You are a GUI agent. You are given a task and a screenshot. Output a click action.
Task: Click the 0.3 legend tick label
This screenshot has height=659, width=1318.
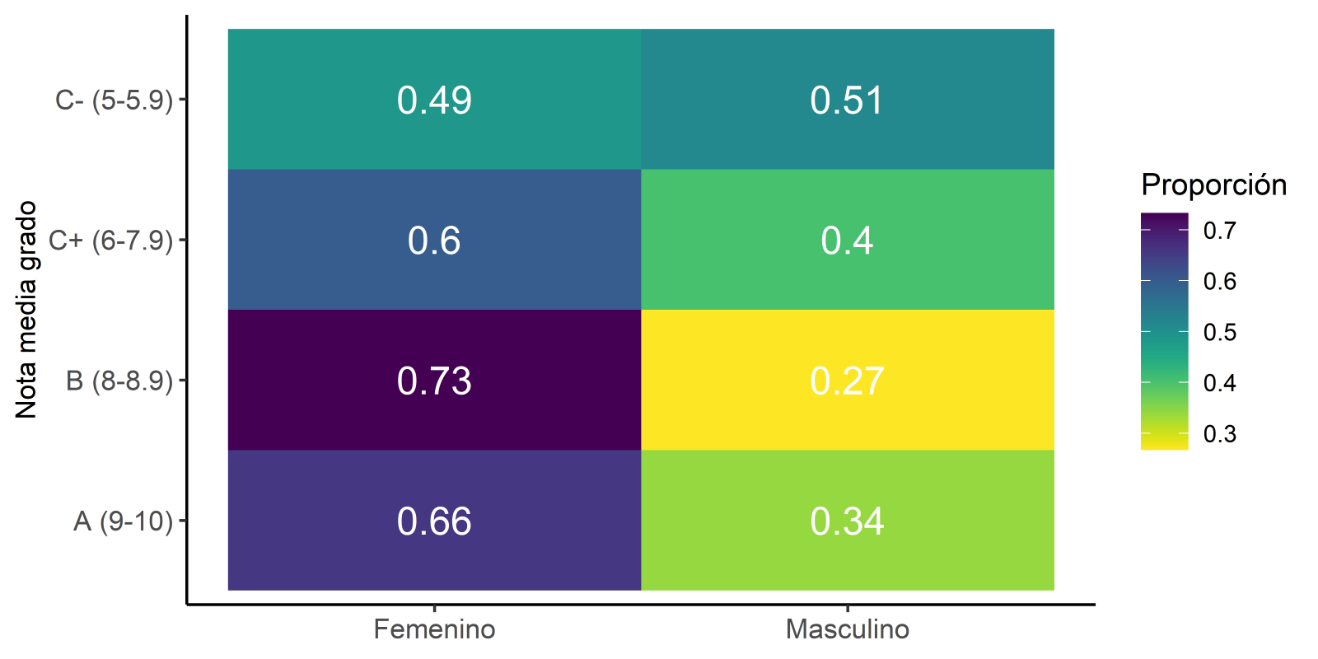1220,433
